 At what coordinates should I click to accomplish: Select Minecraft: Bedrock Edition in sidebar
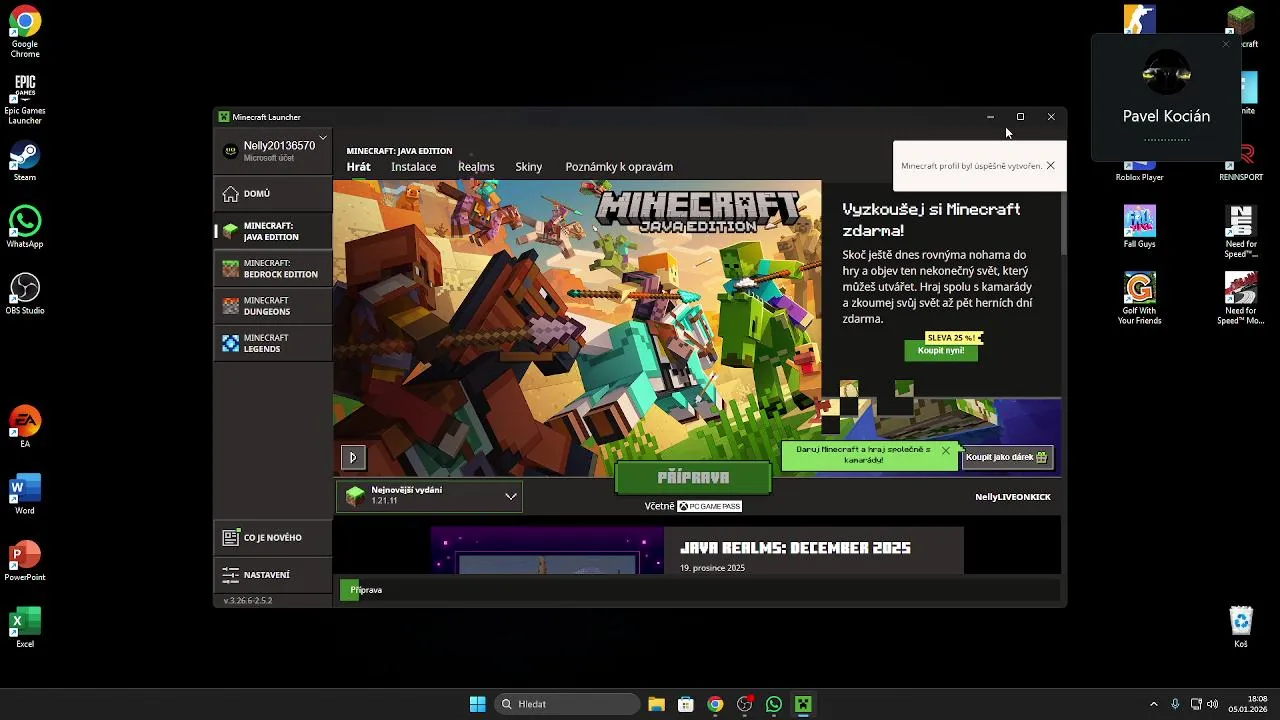click(x=273, y=269)
